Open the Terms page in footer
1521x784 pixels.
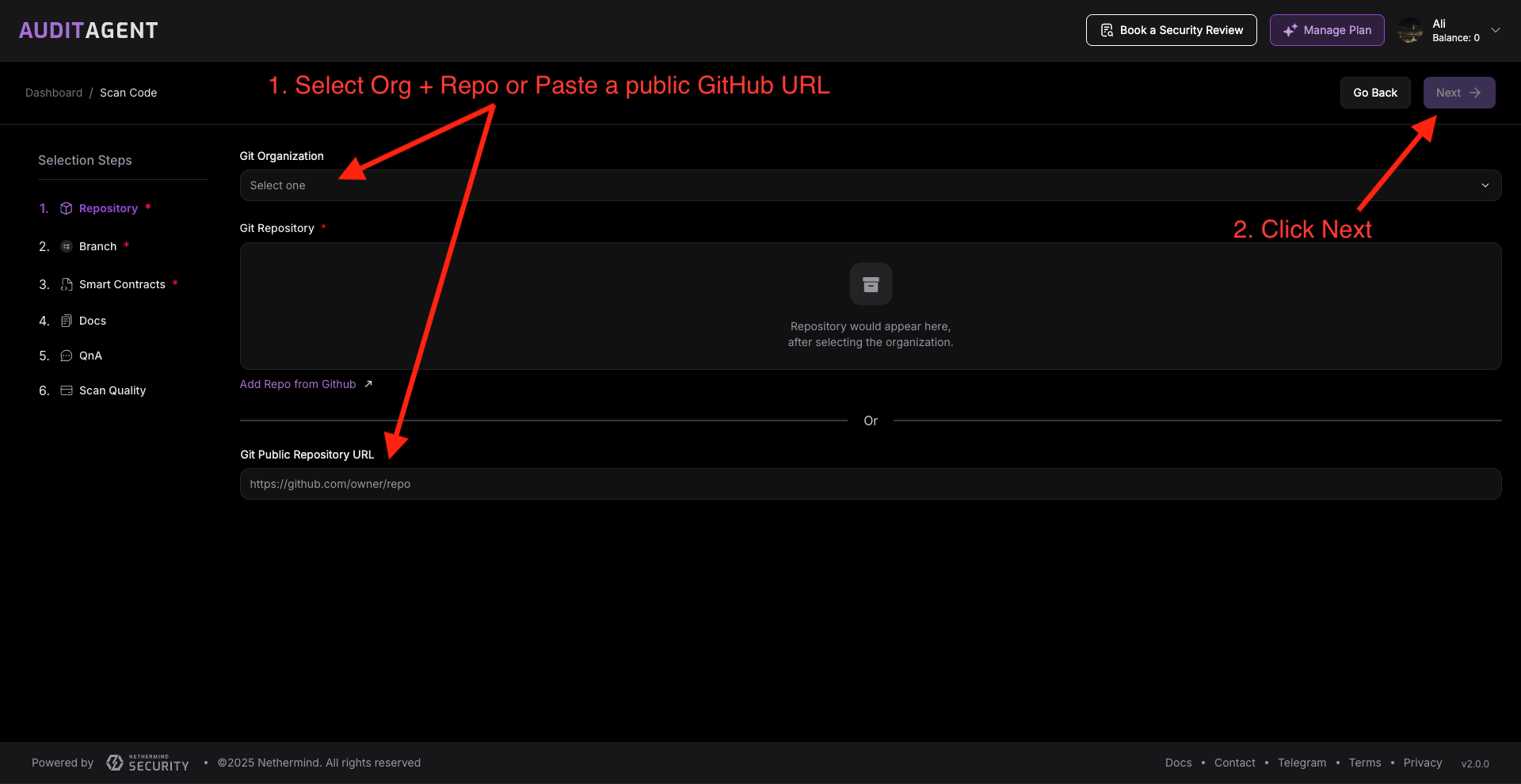click(x=1364, y=762)
